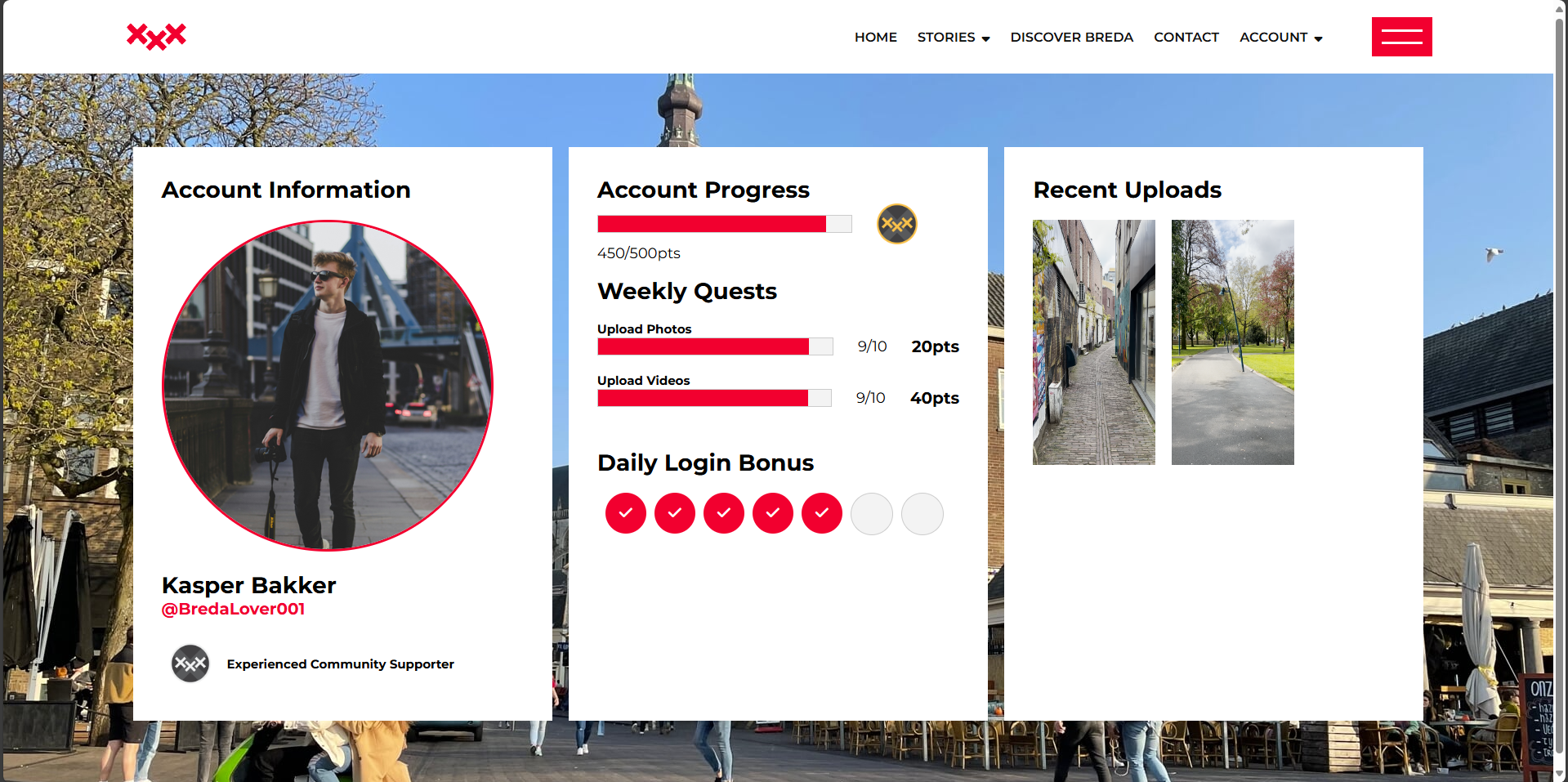Toggle the fifth checked Daily Login Bonus circle
The image size is (1568, 782).
[821, 513]
